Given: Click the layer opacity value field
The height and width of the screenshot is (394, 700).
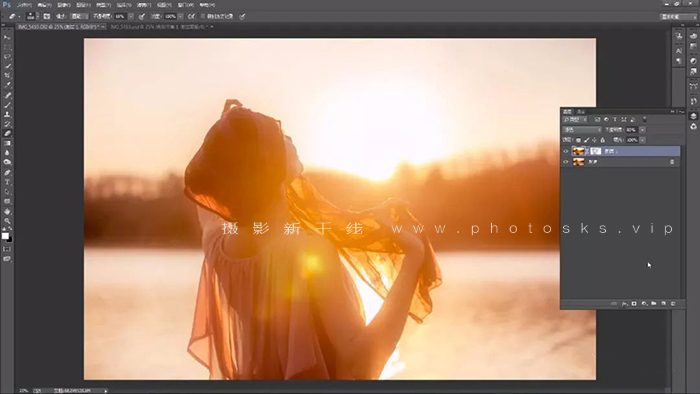Looking at the screenshot, I should [631, 130].
